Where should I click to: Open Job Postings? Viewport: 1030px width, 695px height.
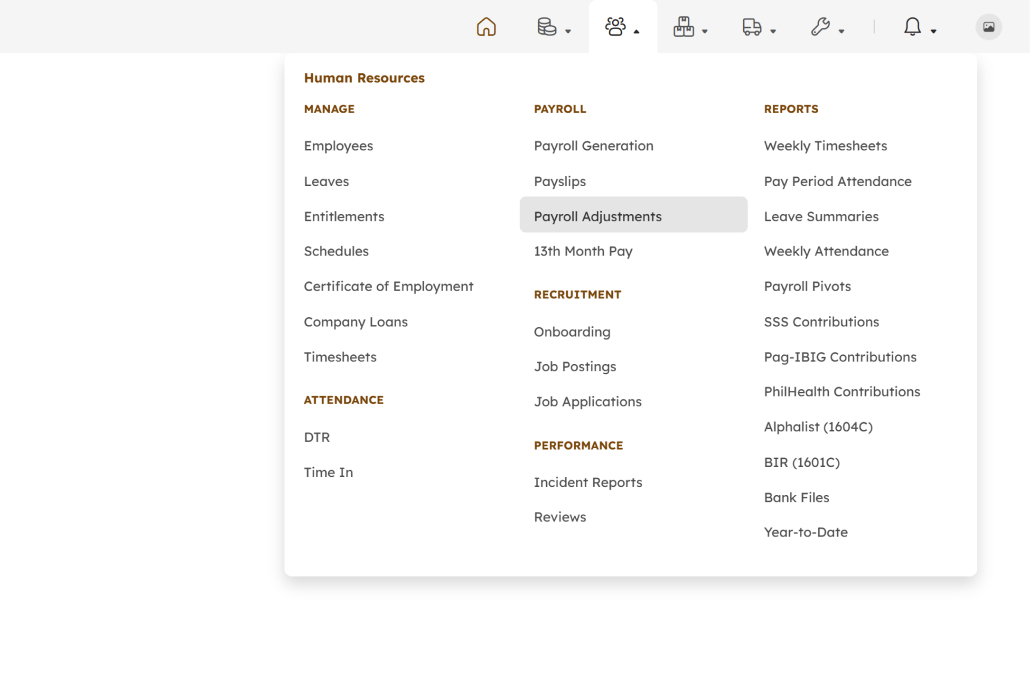click(x=575, y=367)
